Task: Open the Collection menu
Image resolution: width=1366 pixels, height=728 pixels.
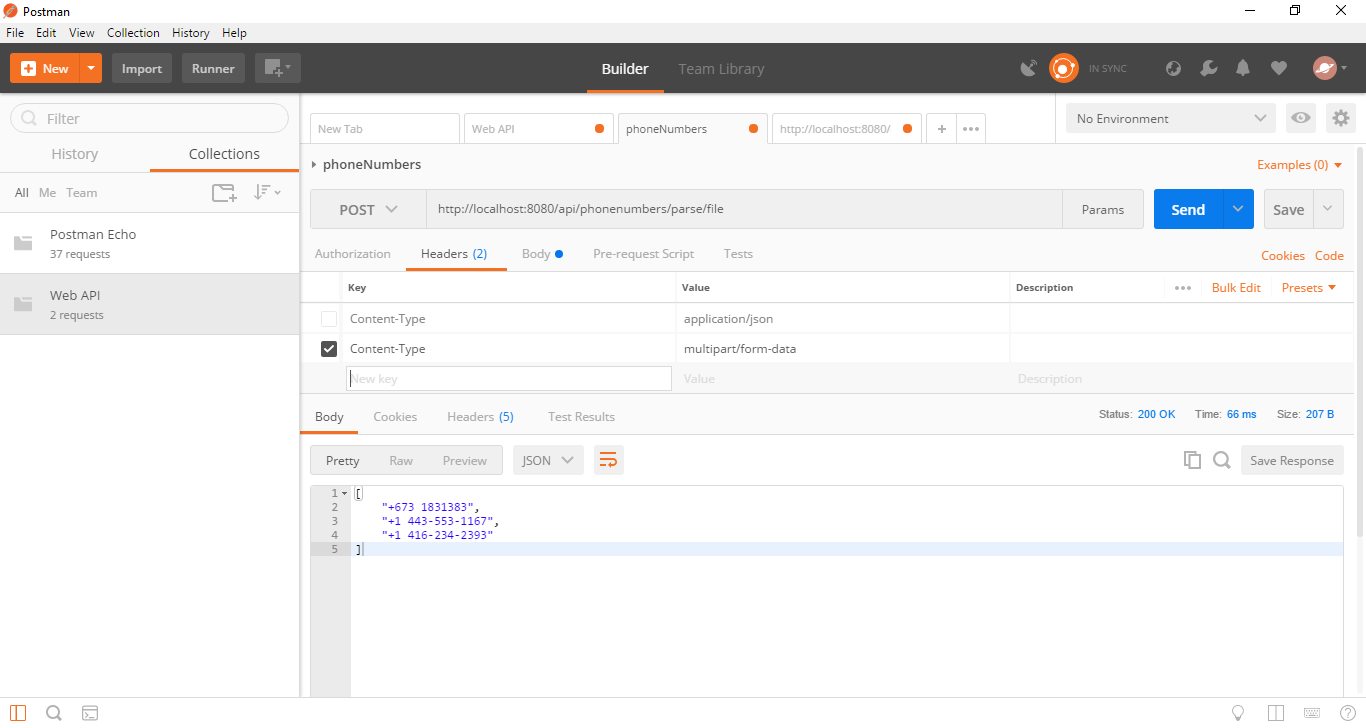Action: coord(133,33)
